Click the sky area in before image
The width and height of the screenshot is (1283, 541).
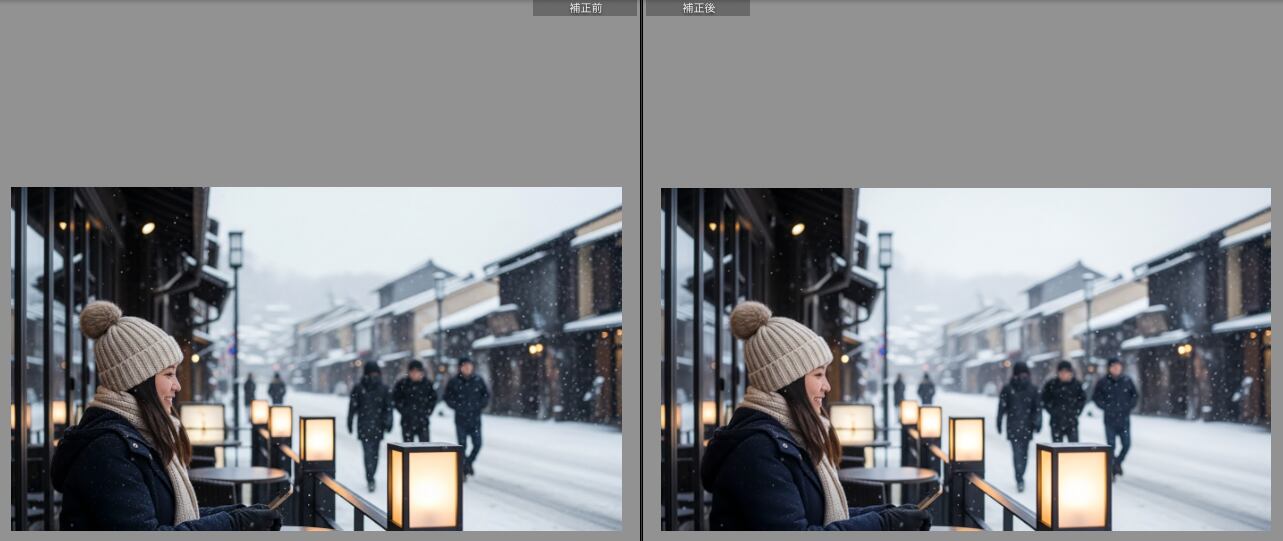(x=400, y=225)
